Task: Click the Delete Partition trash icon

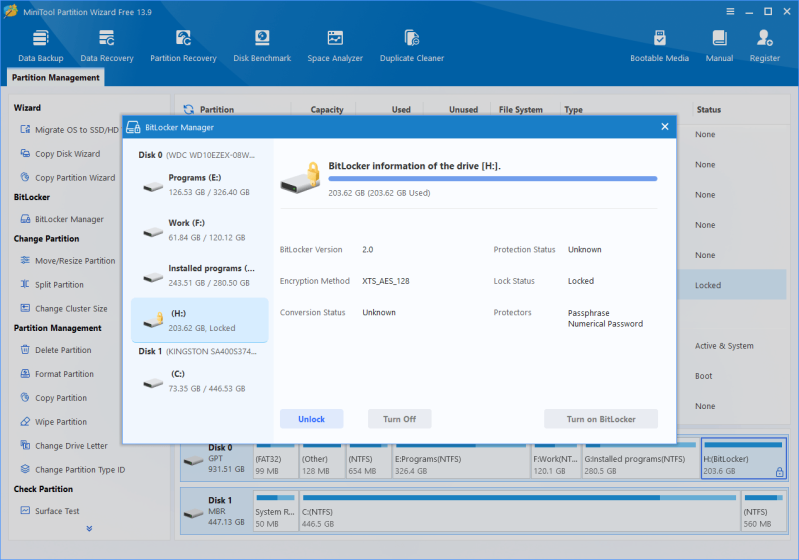Action: click(25, 349)
